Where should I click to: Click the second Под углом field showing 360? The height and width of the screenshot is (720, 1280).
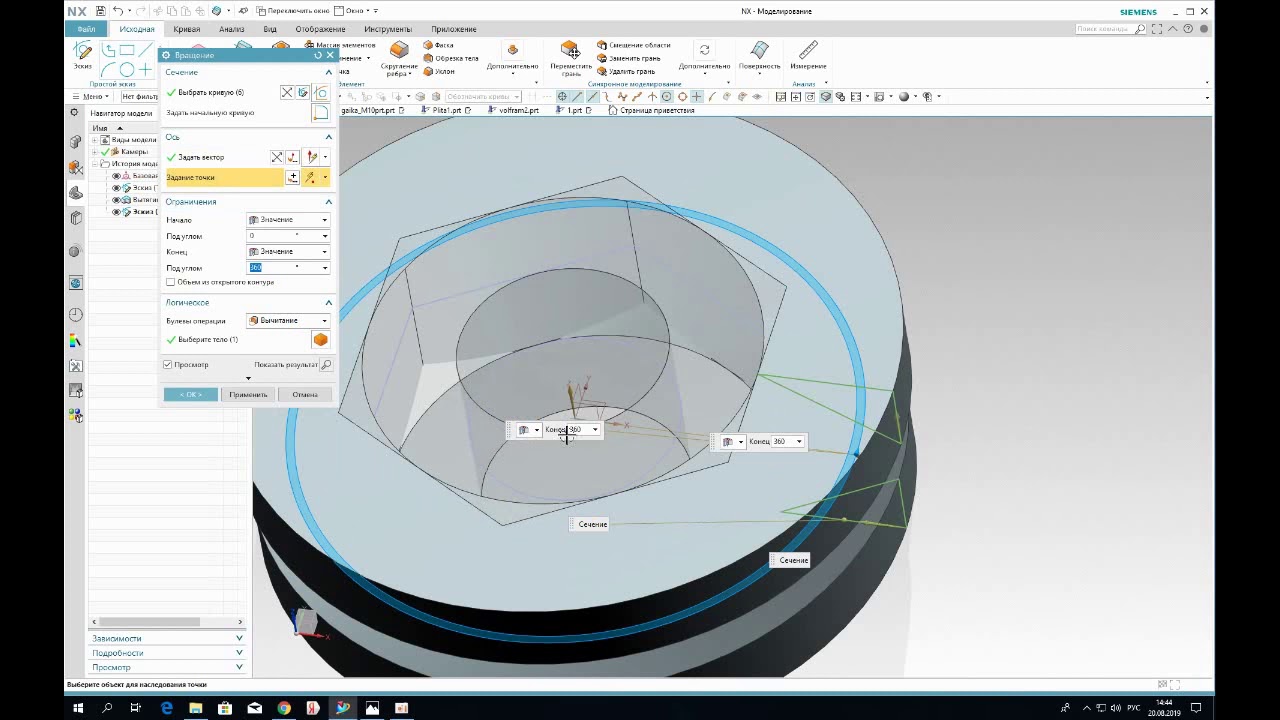[288, 268]
